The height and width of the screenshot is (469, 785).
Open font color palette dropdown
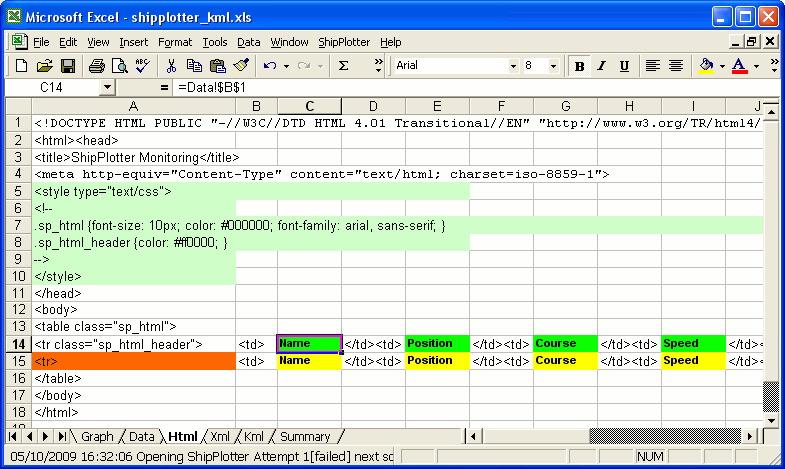point(756,66)
